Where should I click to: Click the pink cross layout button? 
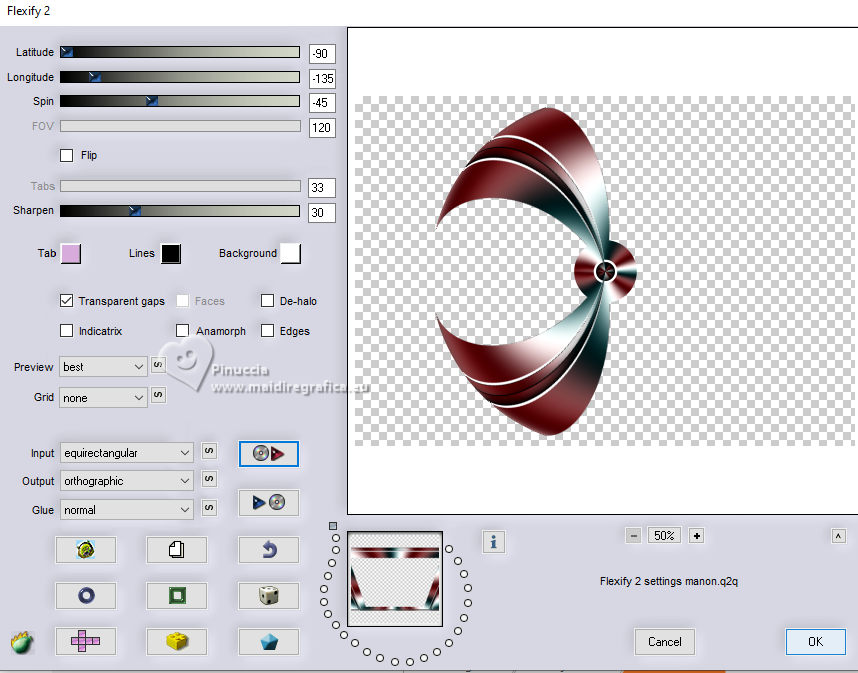click(x=85, y=641)
